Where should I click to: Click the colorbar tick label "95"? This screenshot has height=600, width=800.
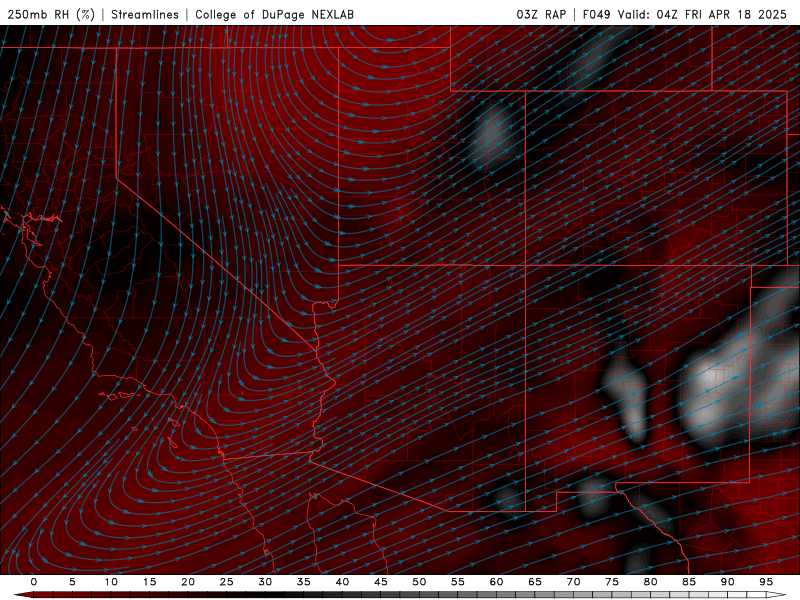766,582
